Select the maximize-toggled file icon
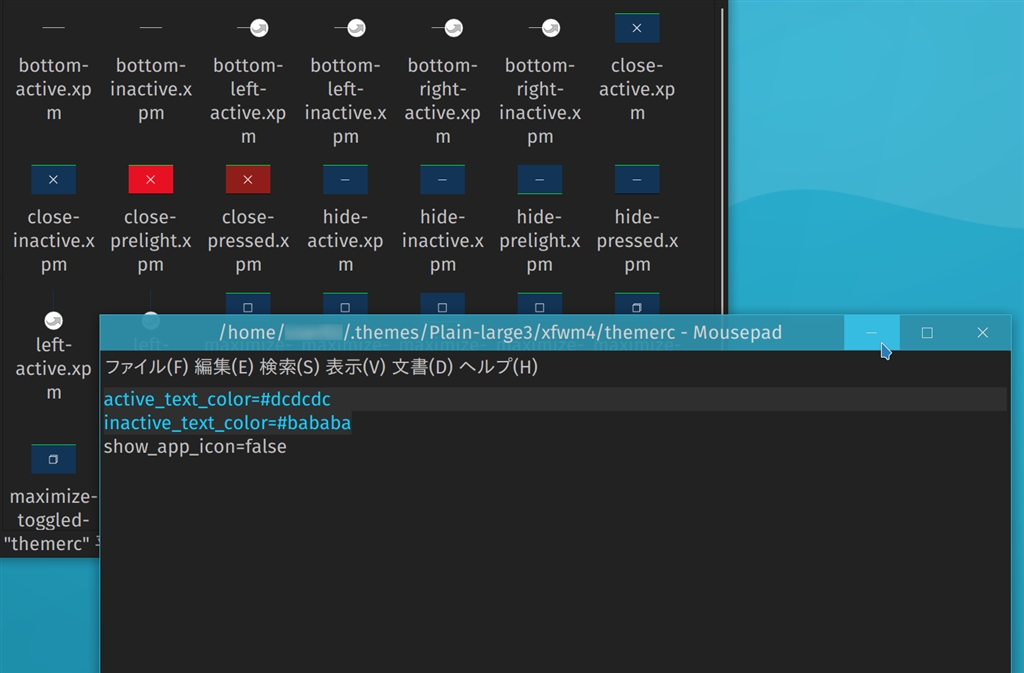The height and width of the screenshot is (673, 1024). (x=54, y=459)
